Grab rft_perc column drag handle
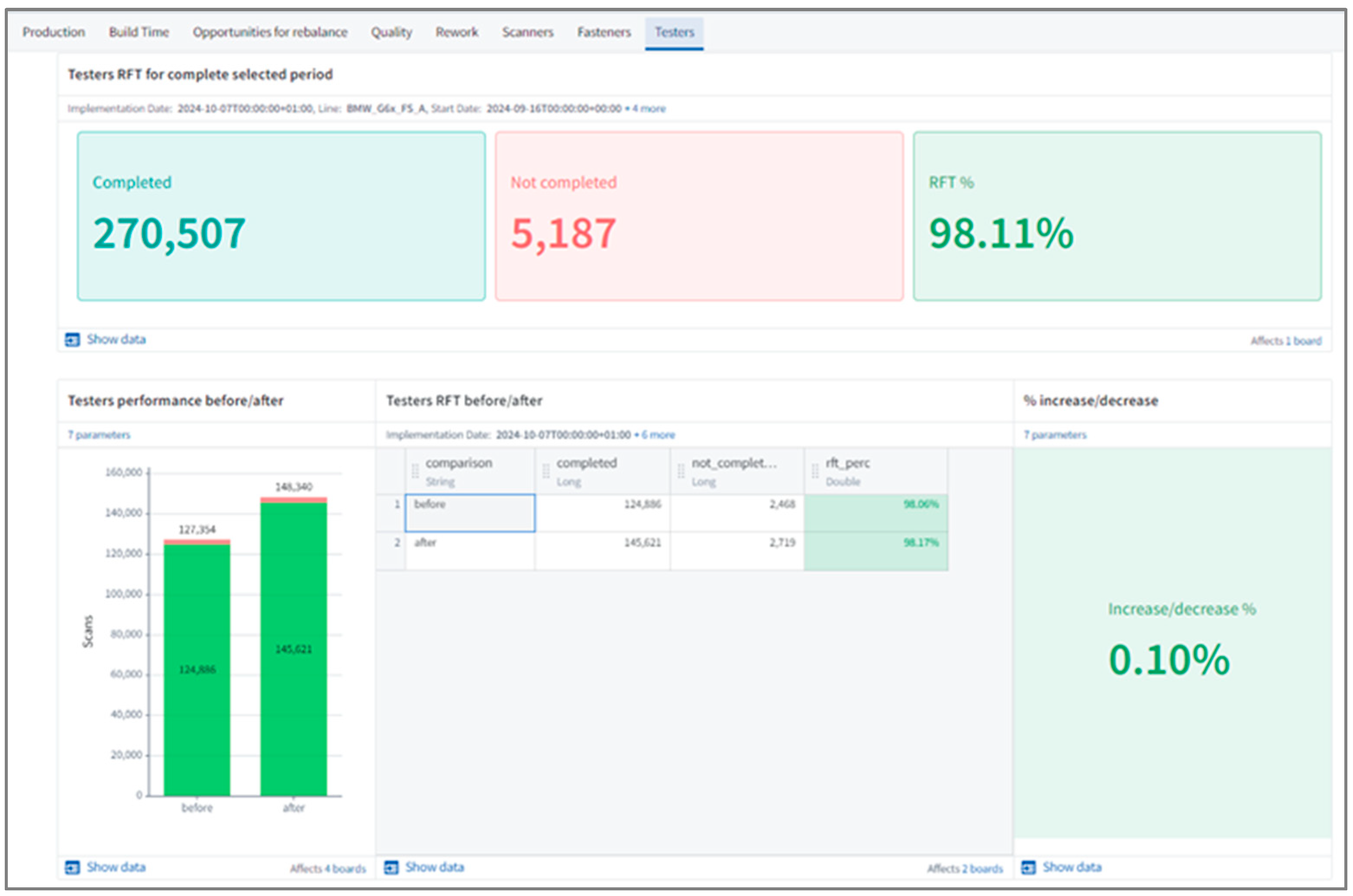 click(815, 471)
